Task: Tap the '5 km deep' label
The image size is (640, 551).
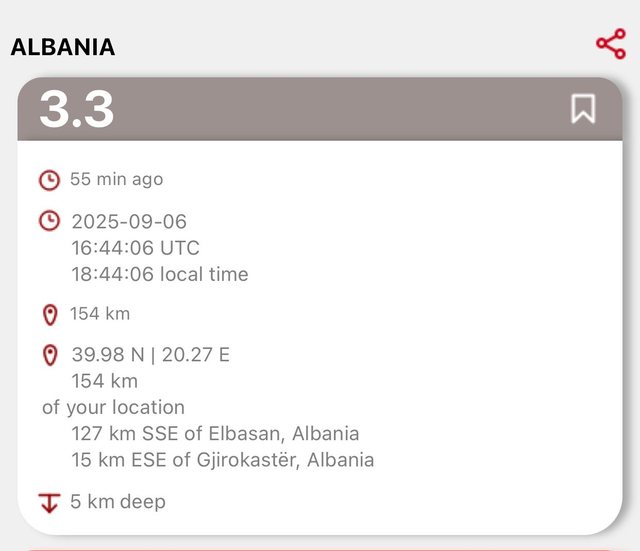Action: [x=118, y=501]
